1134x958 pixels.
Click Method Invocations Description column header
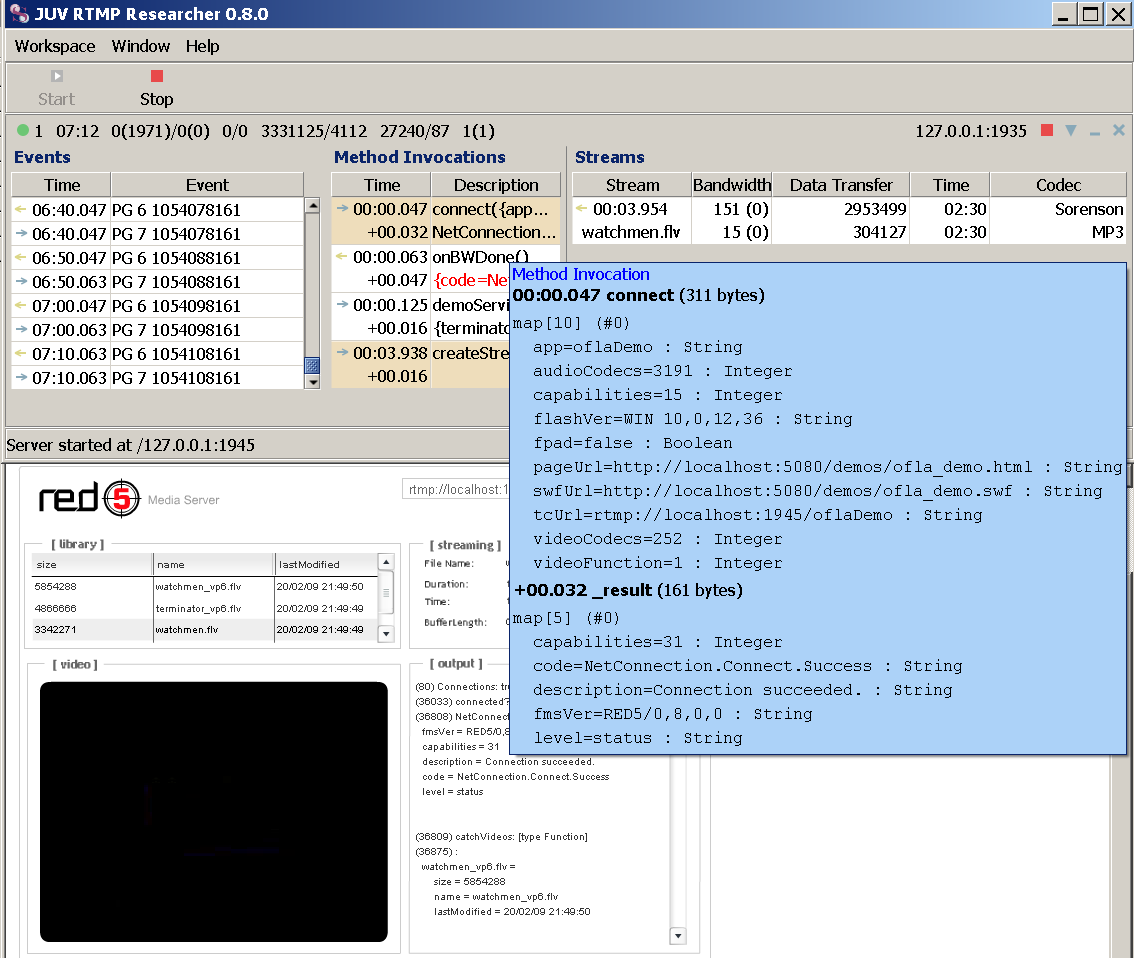point(495,185)
